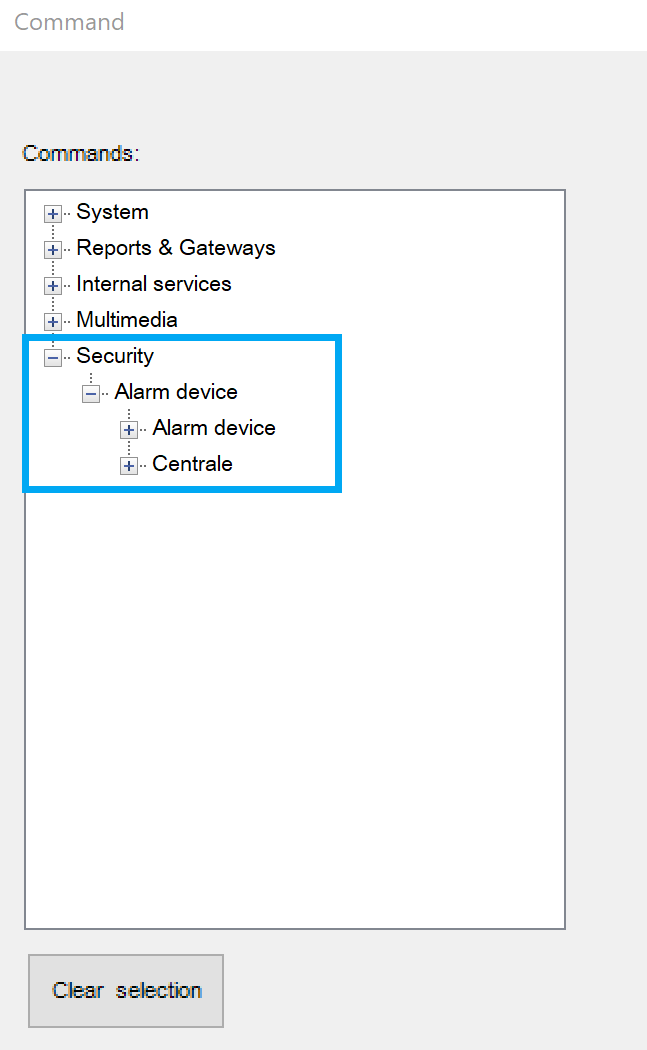Collapse the Alarm device node directly under Security
The width and height of the screenshot is (647, 1050).
pos(91,393)
